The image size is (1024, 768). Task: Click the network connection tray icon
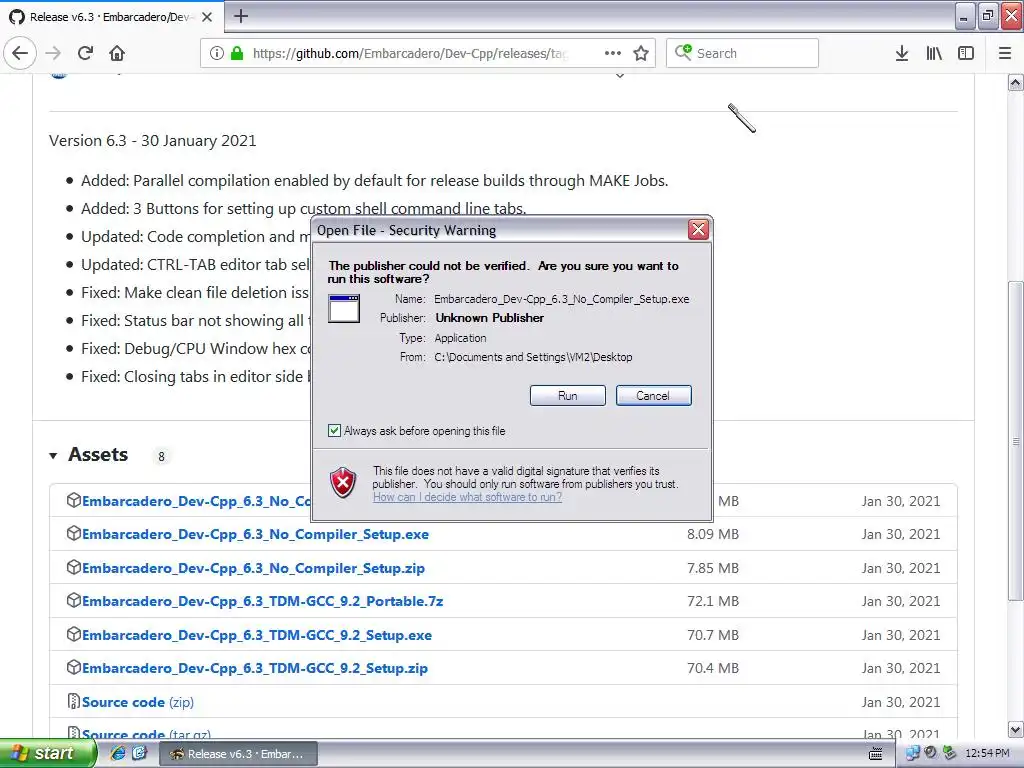point(912,754)
